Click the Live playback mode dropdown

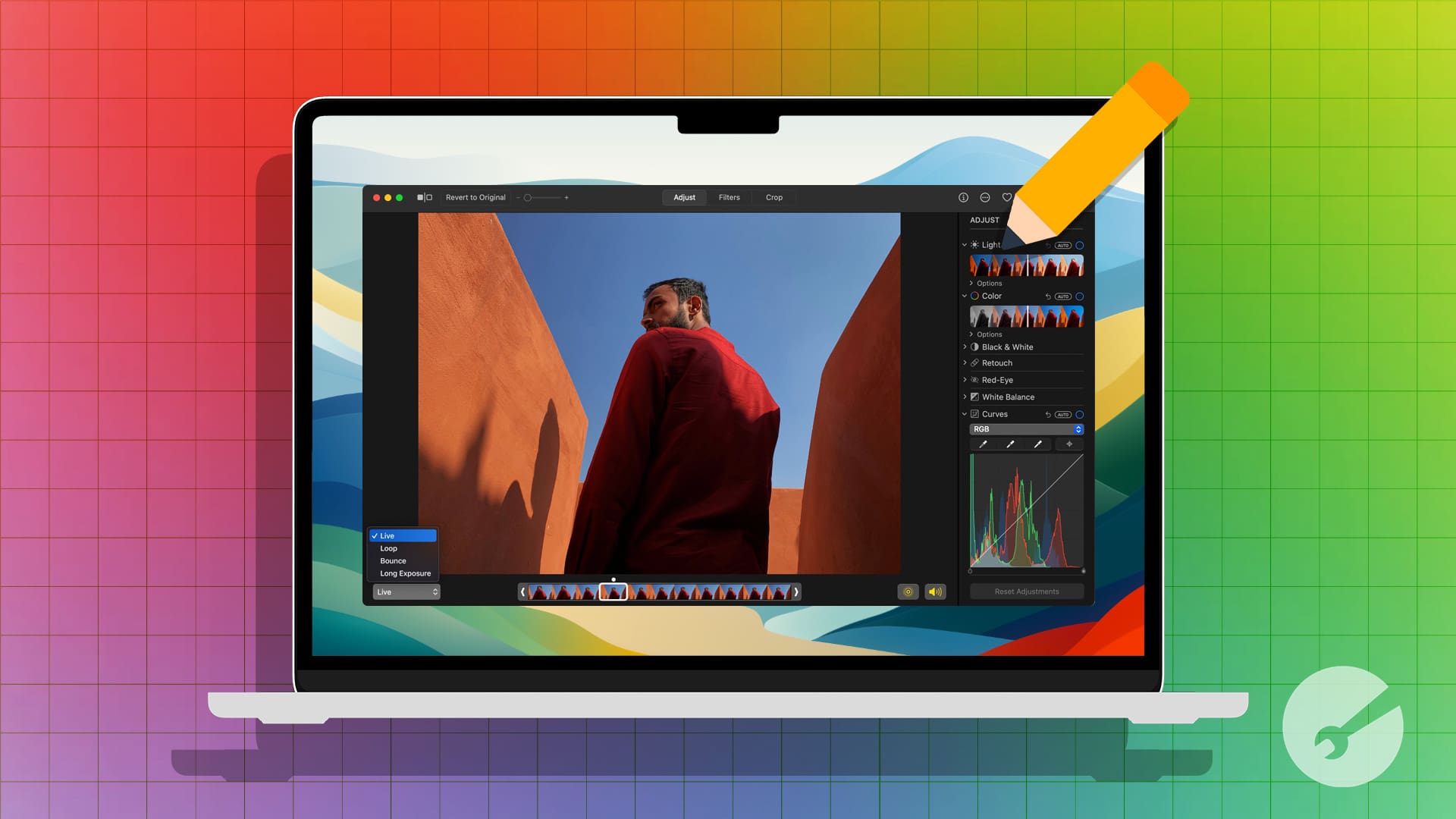405,591
